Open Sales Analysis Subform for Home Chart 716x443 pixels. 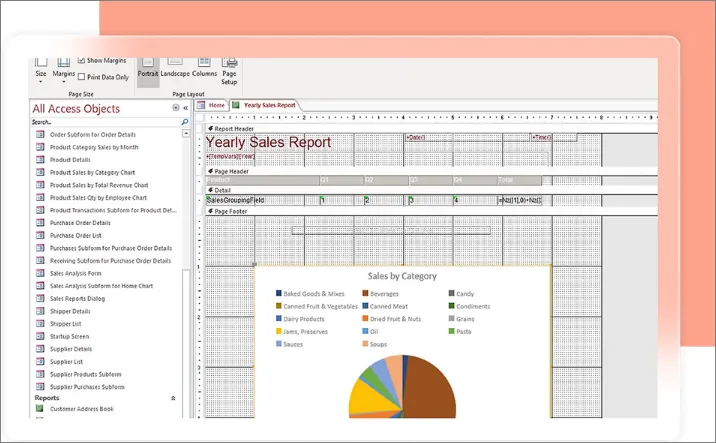tap(101, 286)
